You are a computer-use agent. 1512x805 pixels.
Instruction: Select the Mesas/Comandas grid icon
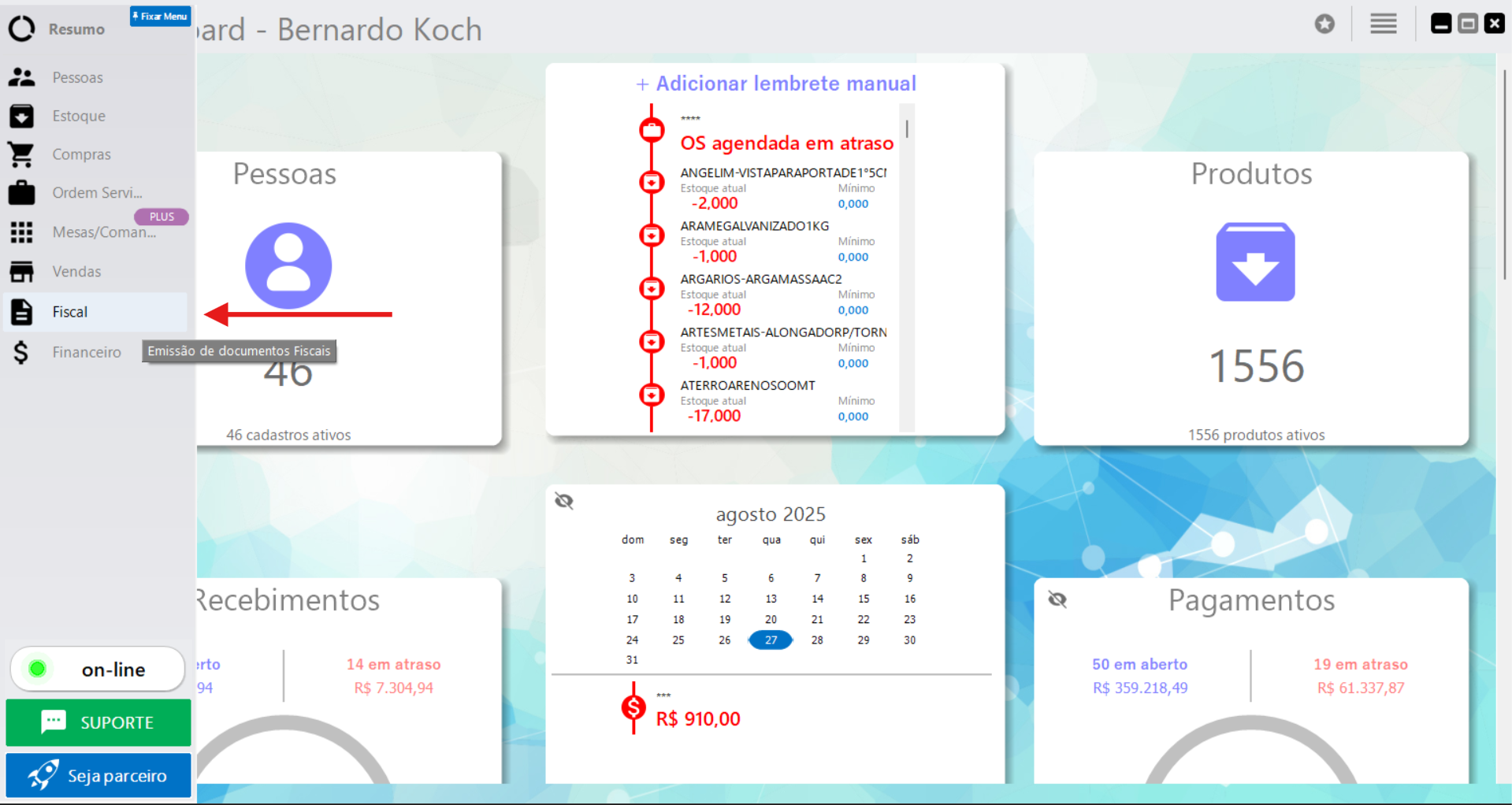(22, 232)
